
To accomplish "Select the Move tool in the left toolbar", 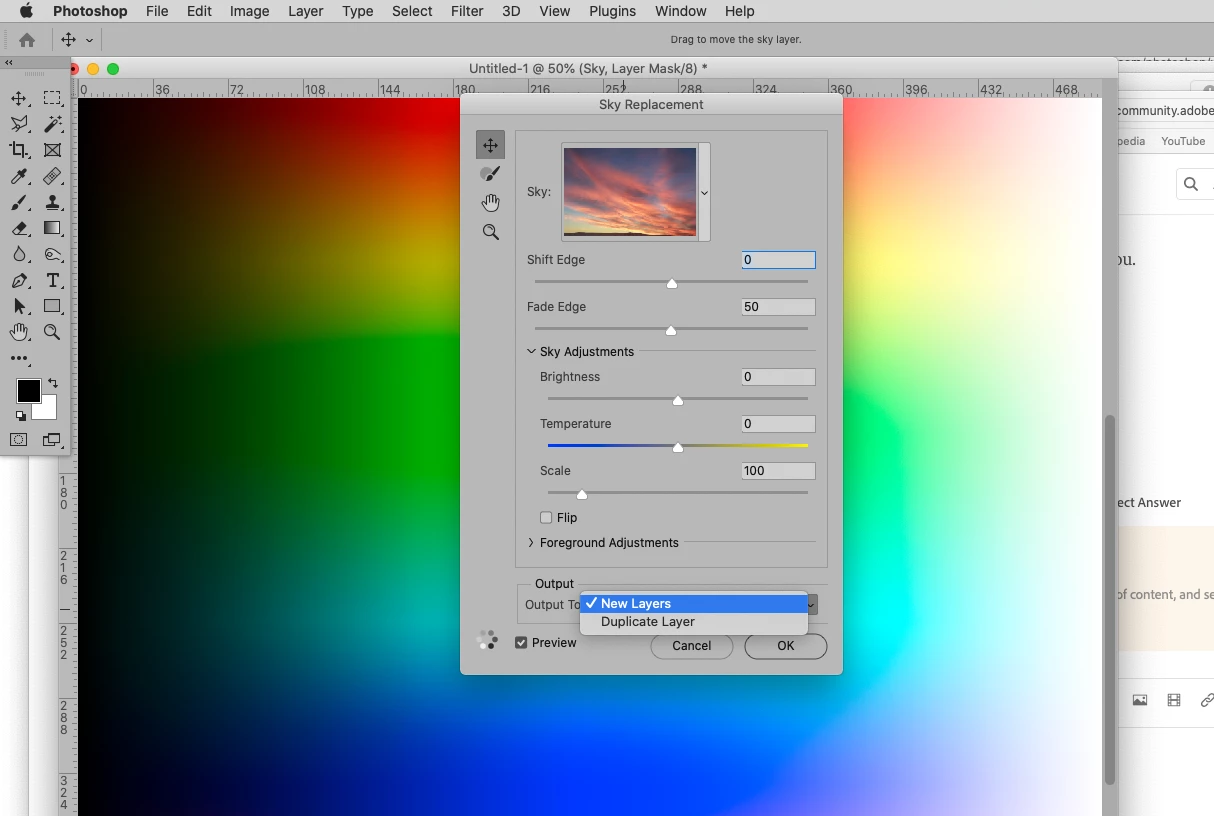I will [x=19, y=98].
